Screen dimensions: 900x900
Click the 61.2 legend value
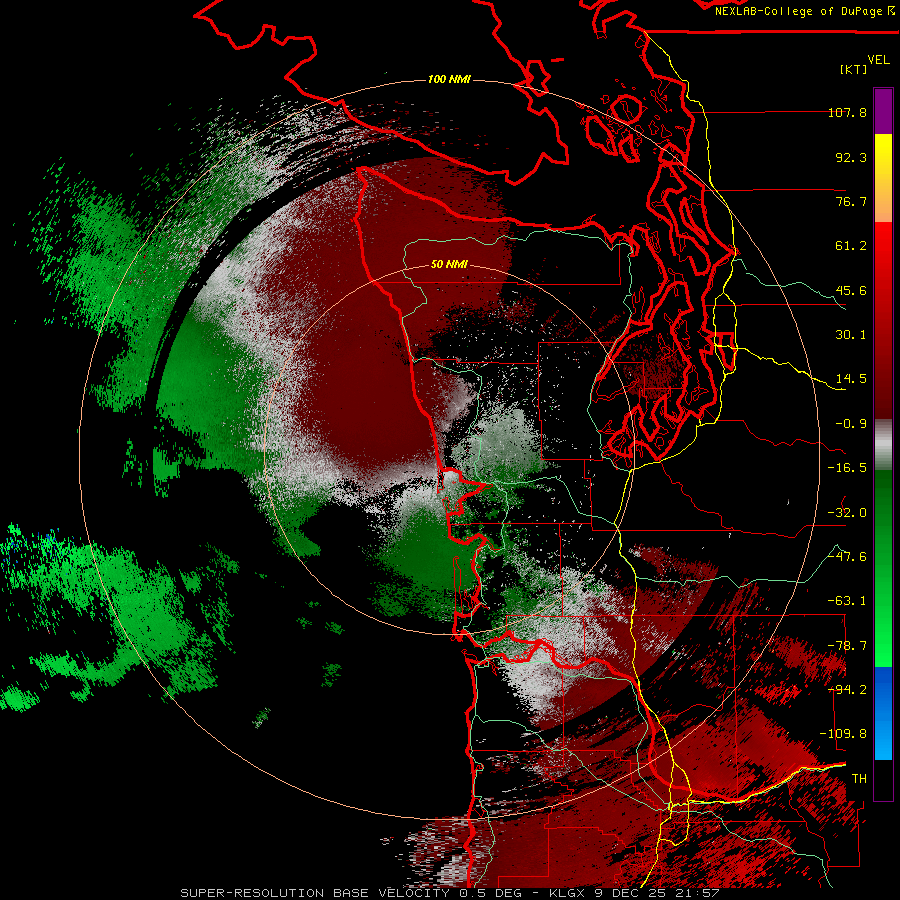click(851, 246)
